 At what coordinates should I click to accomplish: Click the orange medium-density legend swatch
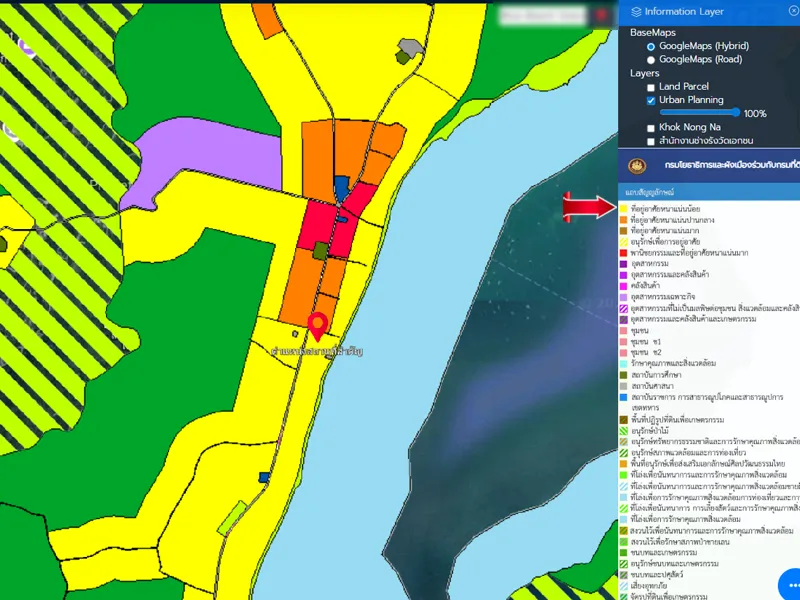point(623,219)
